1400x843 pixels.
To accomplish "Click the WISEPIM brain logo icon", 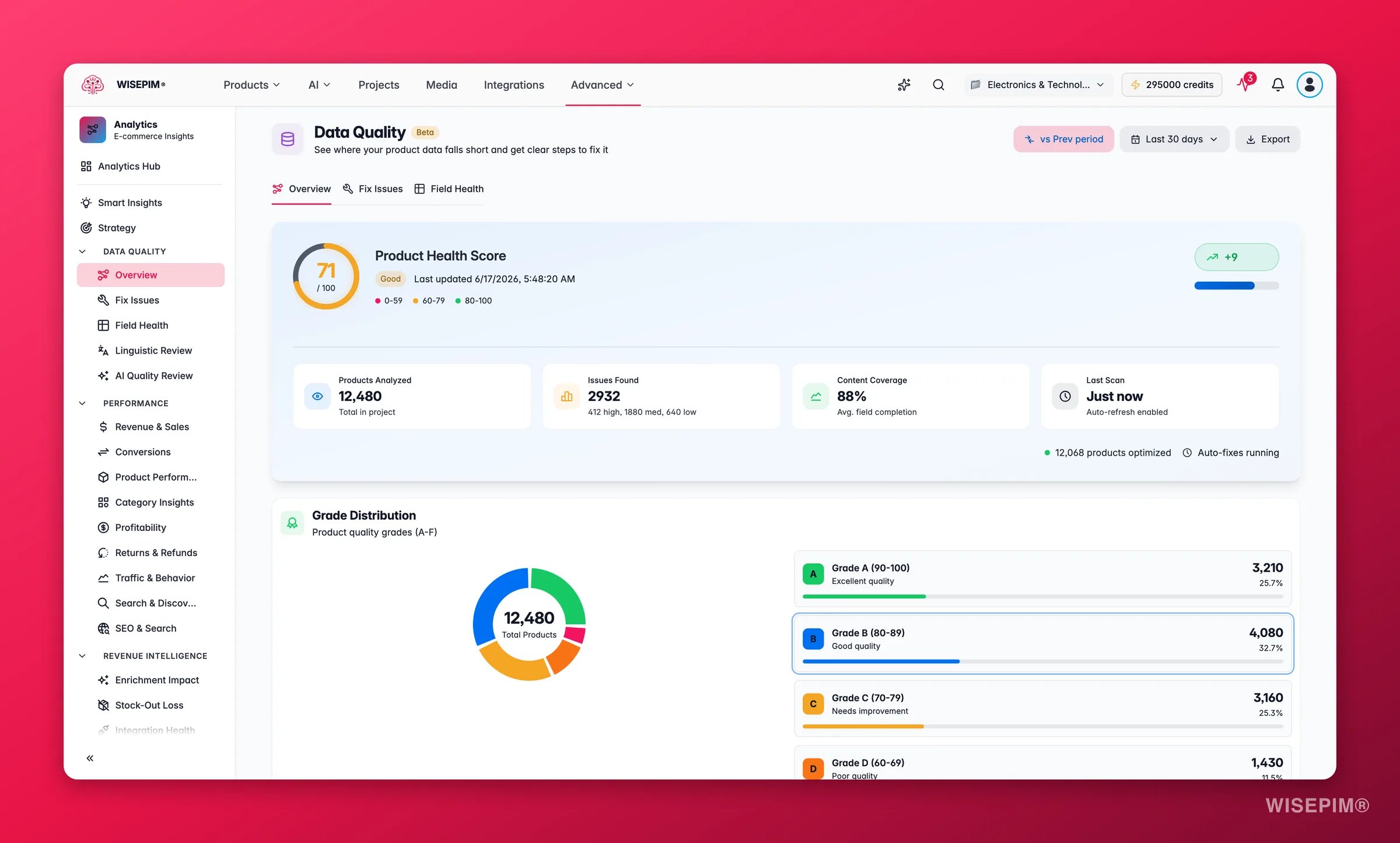I will coord(92,85).
